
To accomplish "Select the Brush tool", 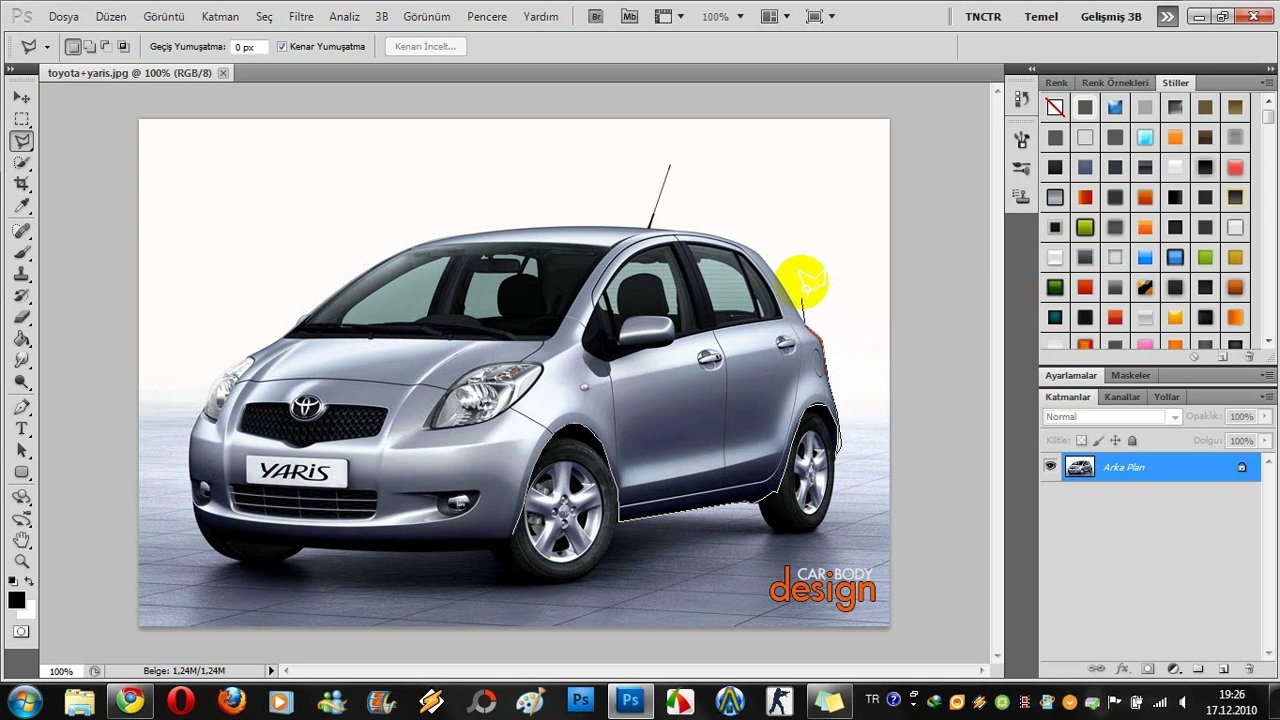I will pos(21,253).
